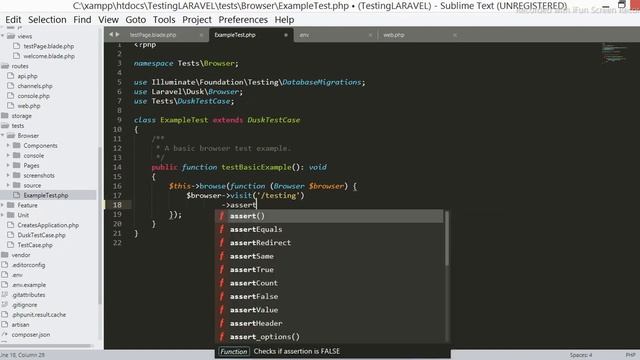This screenshot has width=640, height=360.
Task: Choose assertFalse from autocomplete list
Action: click(329, 297)
